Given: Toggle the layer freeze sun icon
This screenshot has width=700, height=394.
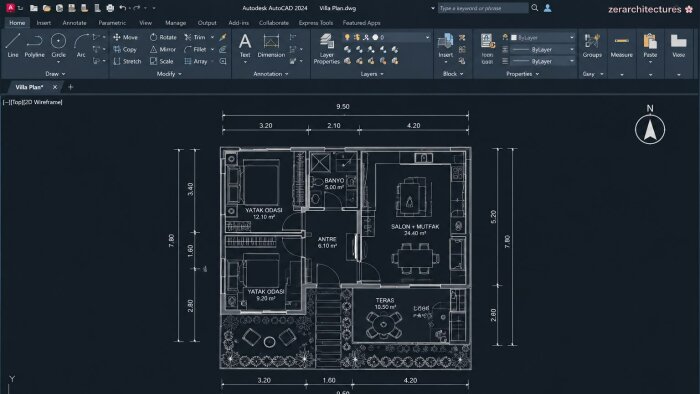Looking at the screenshot, I should [356, 37].
